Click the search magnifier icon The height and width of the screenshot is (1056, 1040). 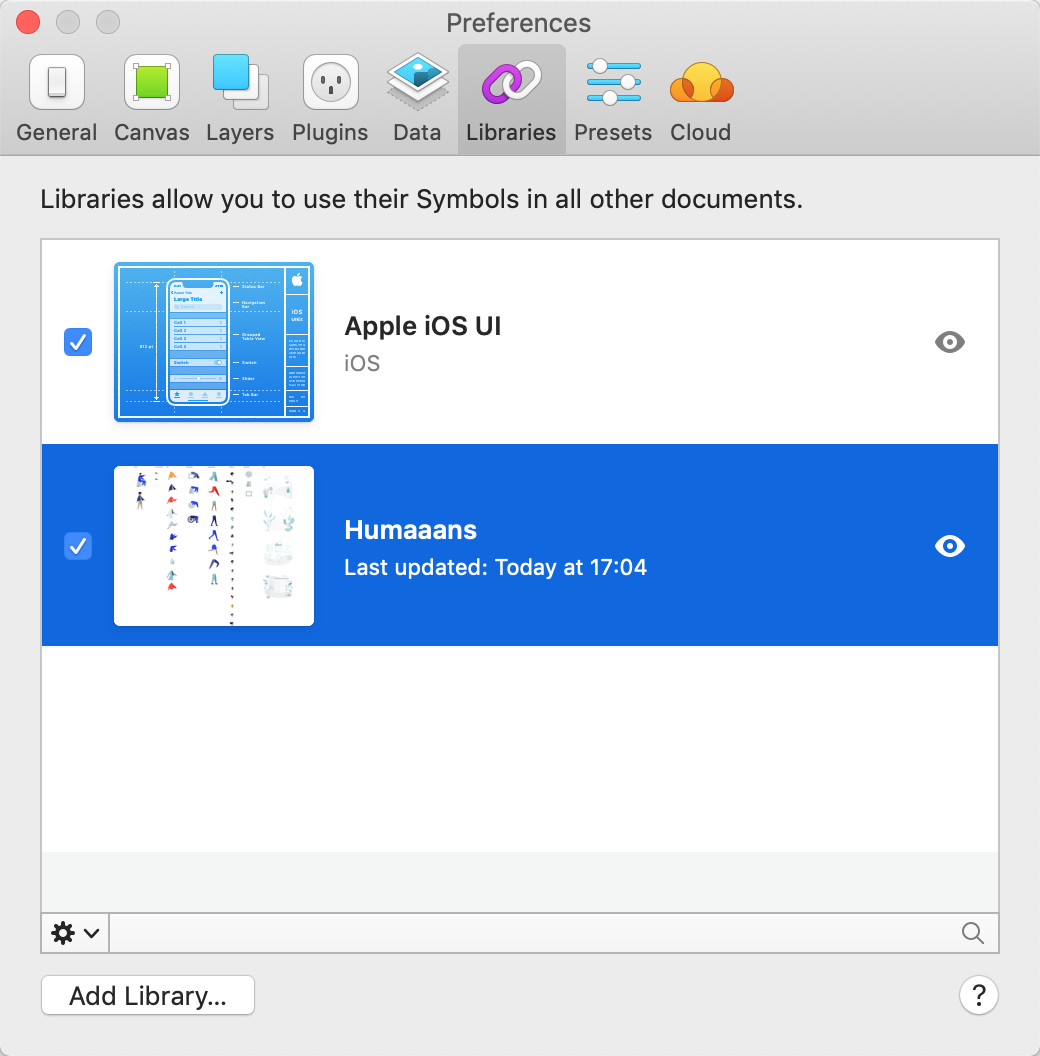point(973,933)
